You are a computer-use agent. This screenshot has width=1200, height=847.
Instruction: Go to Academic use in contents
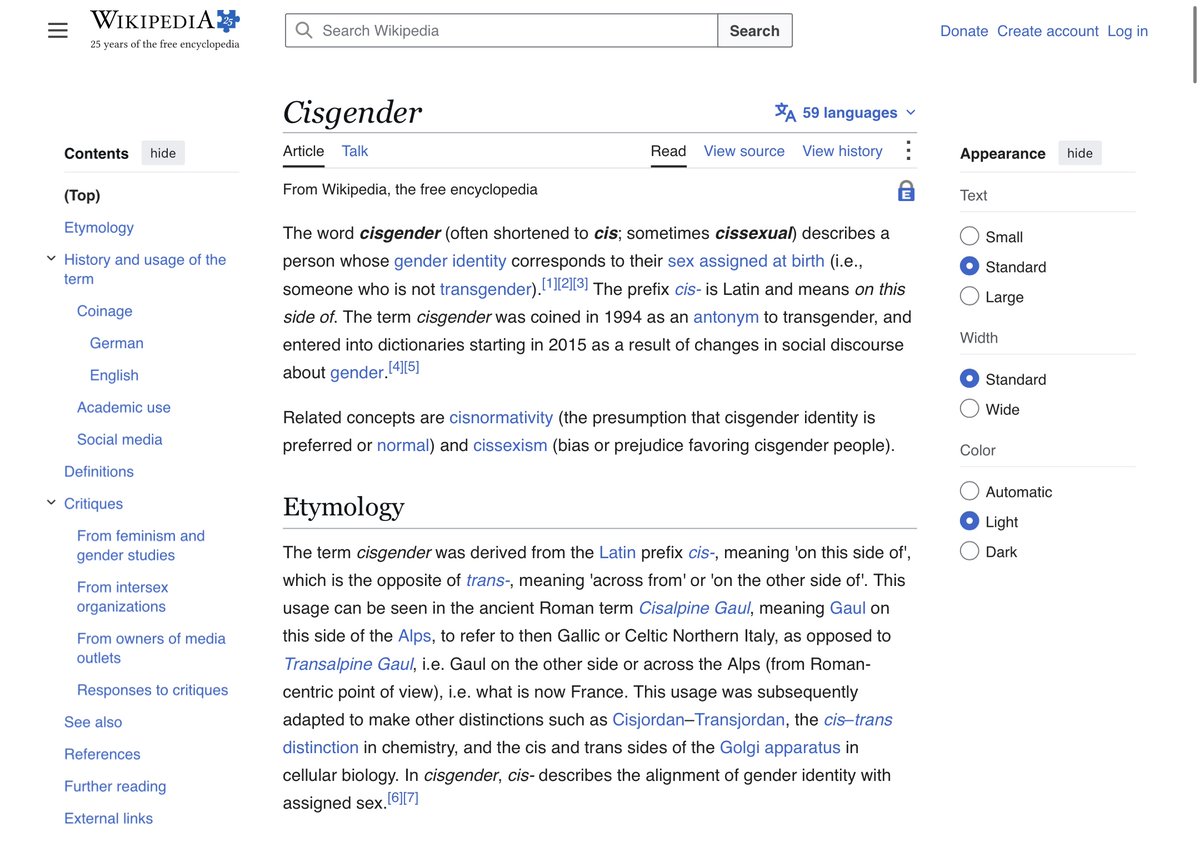click(x=124, y=407)
